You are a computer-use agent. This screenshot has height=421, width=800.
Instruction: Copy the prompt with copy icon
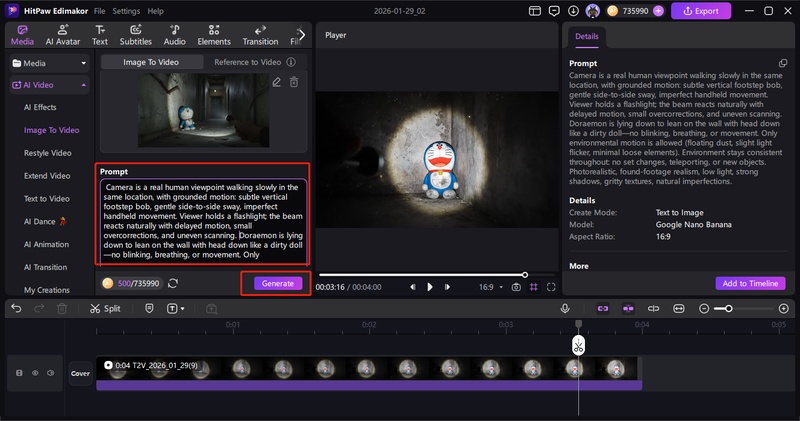tap(783, 63)
